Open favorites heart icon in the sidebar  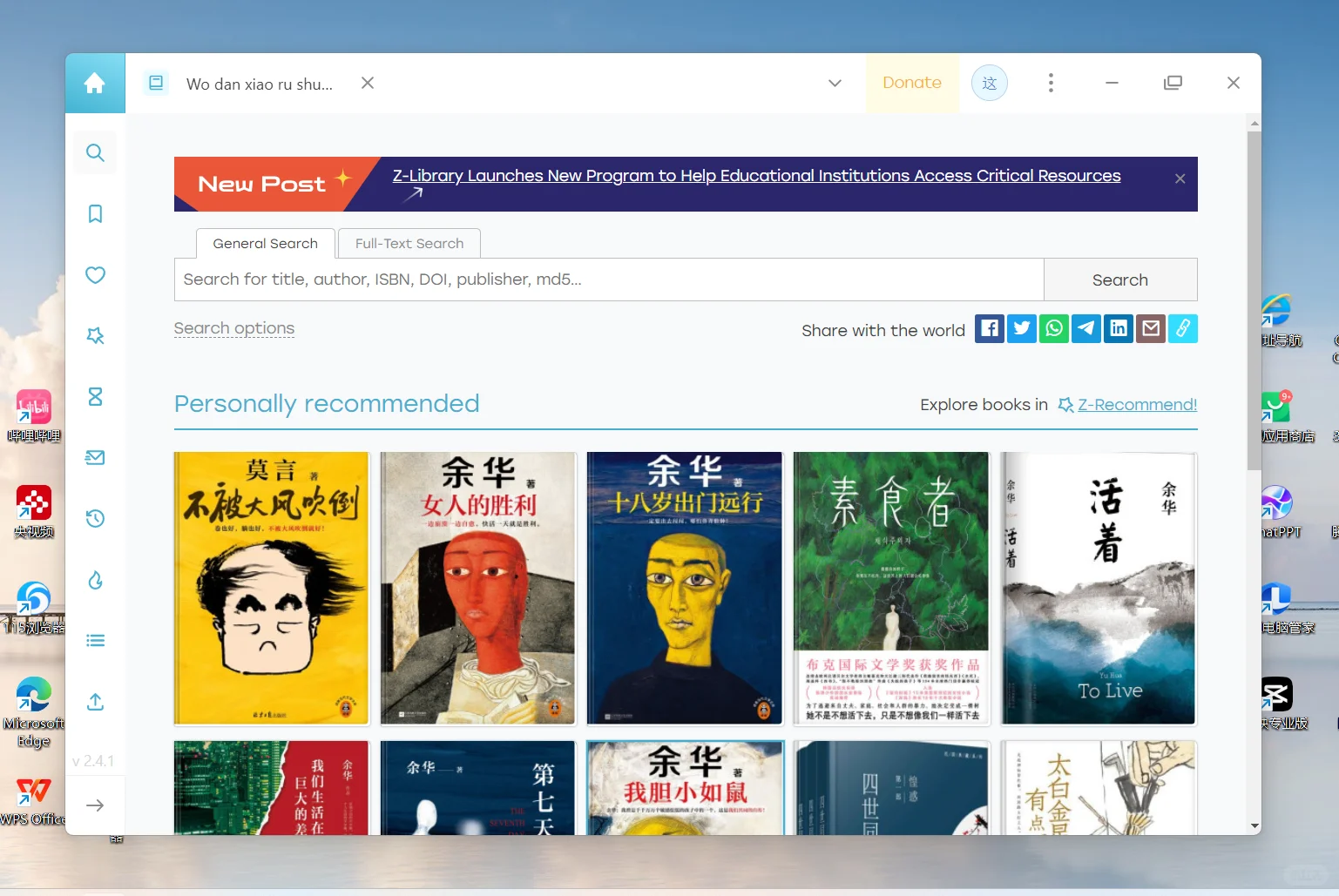[x=96, y=275]
